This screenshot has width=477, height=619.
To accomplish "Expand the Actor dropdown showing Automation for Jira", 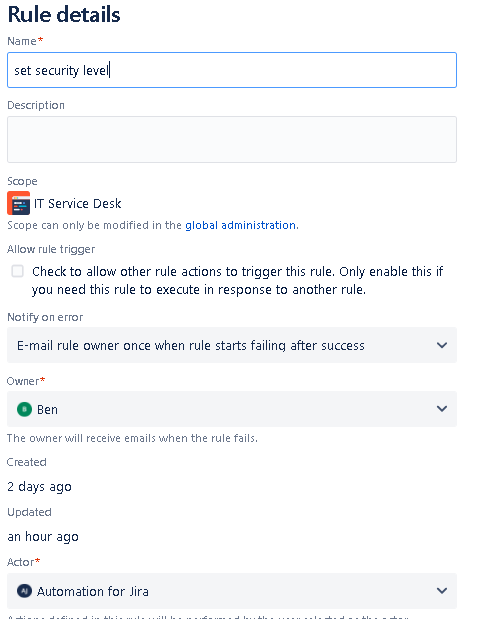I will [232, 591].
